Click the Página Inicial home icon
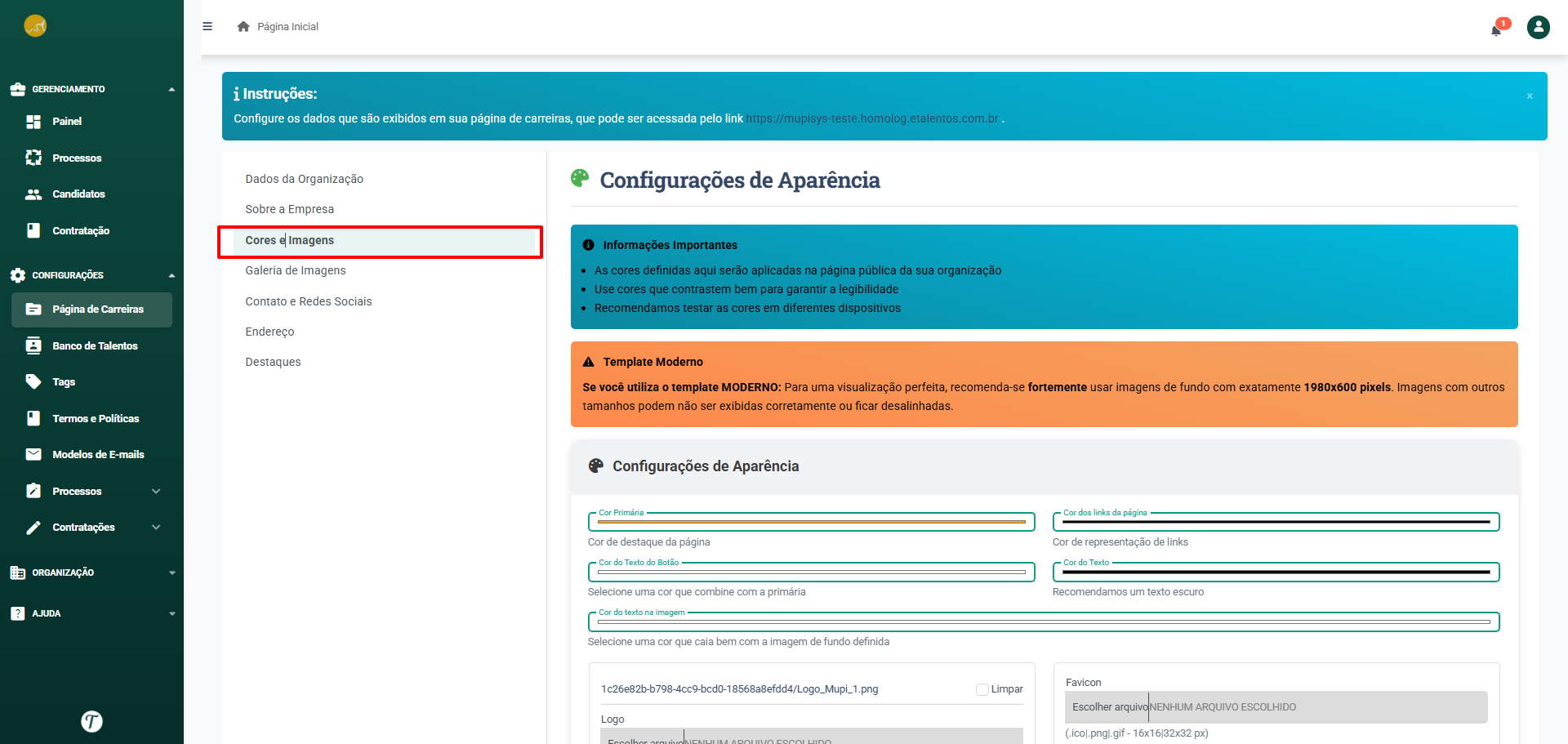This screenshot has height=744, width=1568. (243, 27)
